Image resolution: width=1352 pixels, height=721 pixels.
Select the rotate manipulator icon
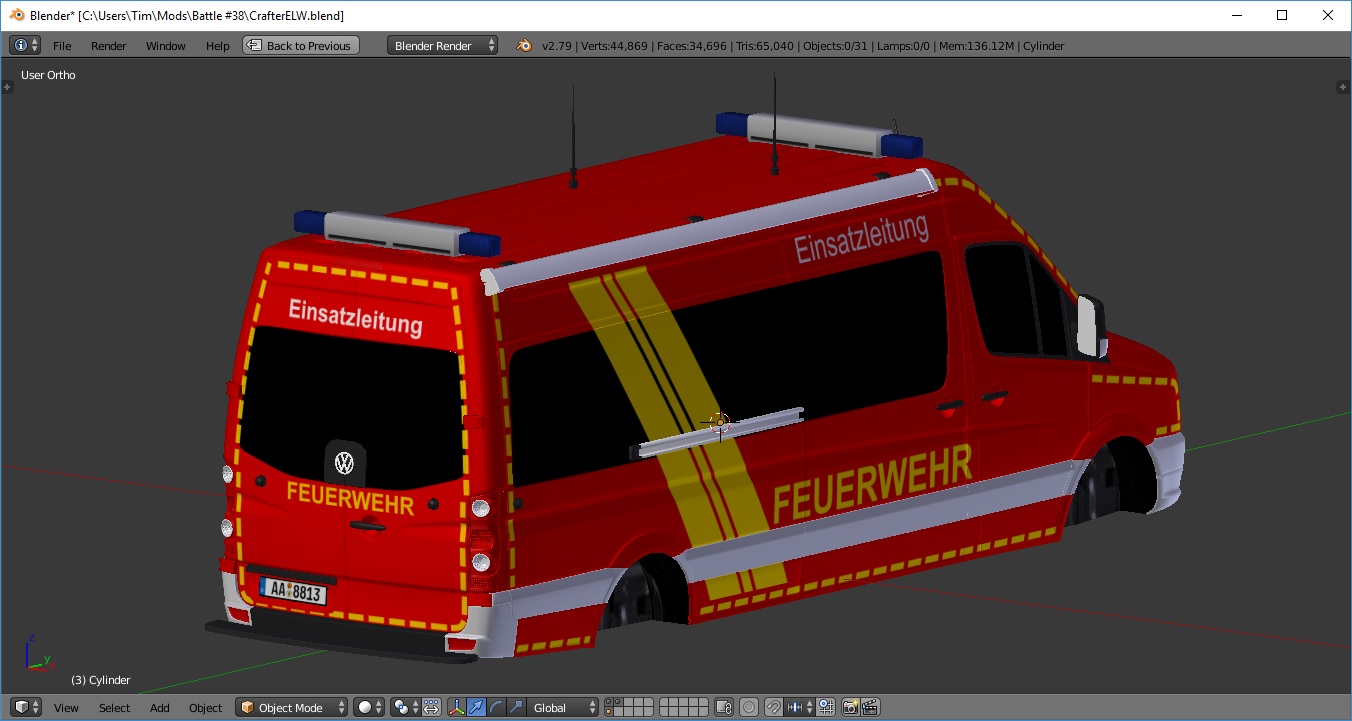(x=496, y=707)
